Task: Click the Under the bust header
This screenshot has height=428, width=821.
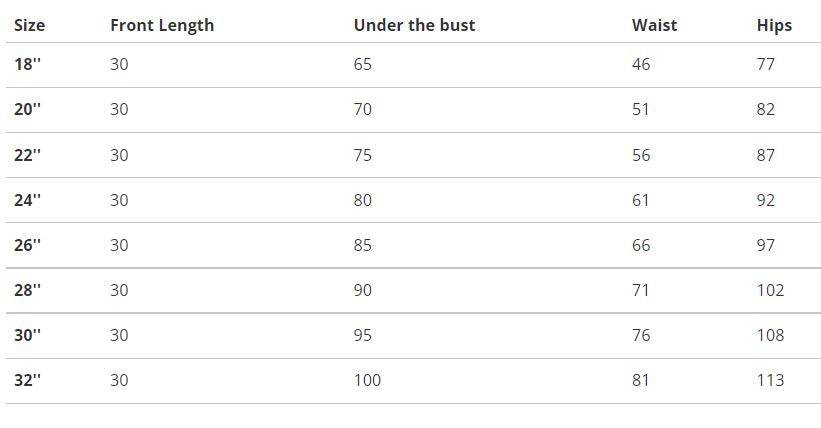Action: 414,25
